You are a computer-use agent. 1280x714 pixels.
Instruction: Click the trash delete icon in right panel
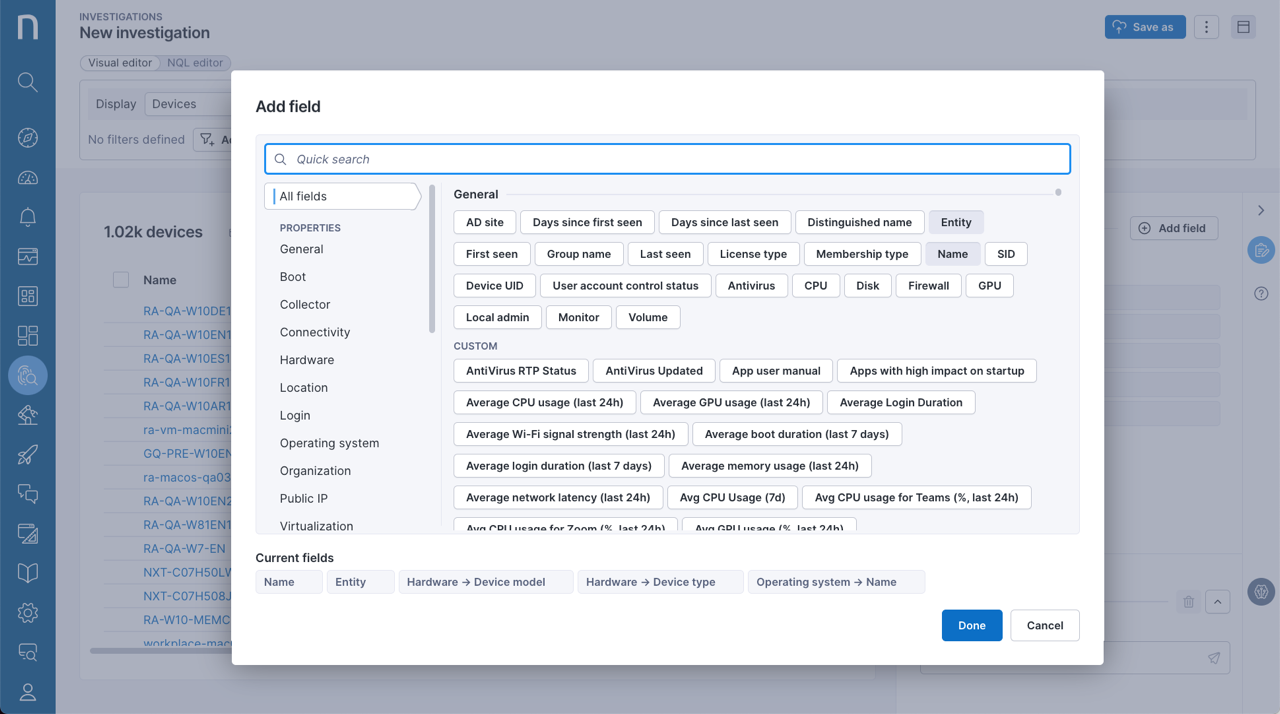tap(1189, 602)
